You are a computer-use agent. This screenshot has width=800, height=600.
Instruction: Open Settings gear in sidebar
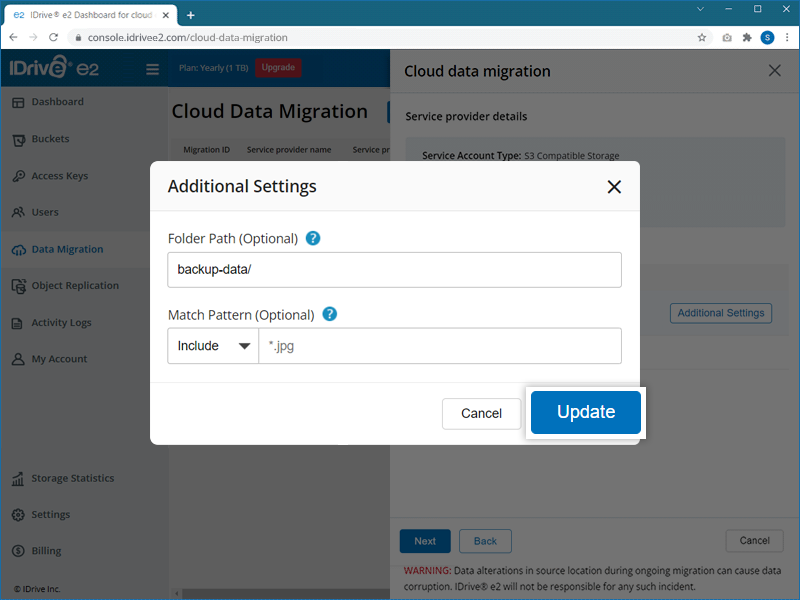coord(18,515)
